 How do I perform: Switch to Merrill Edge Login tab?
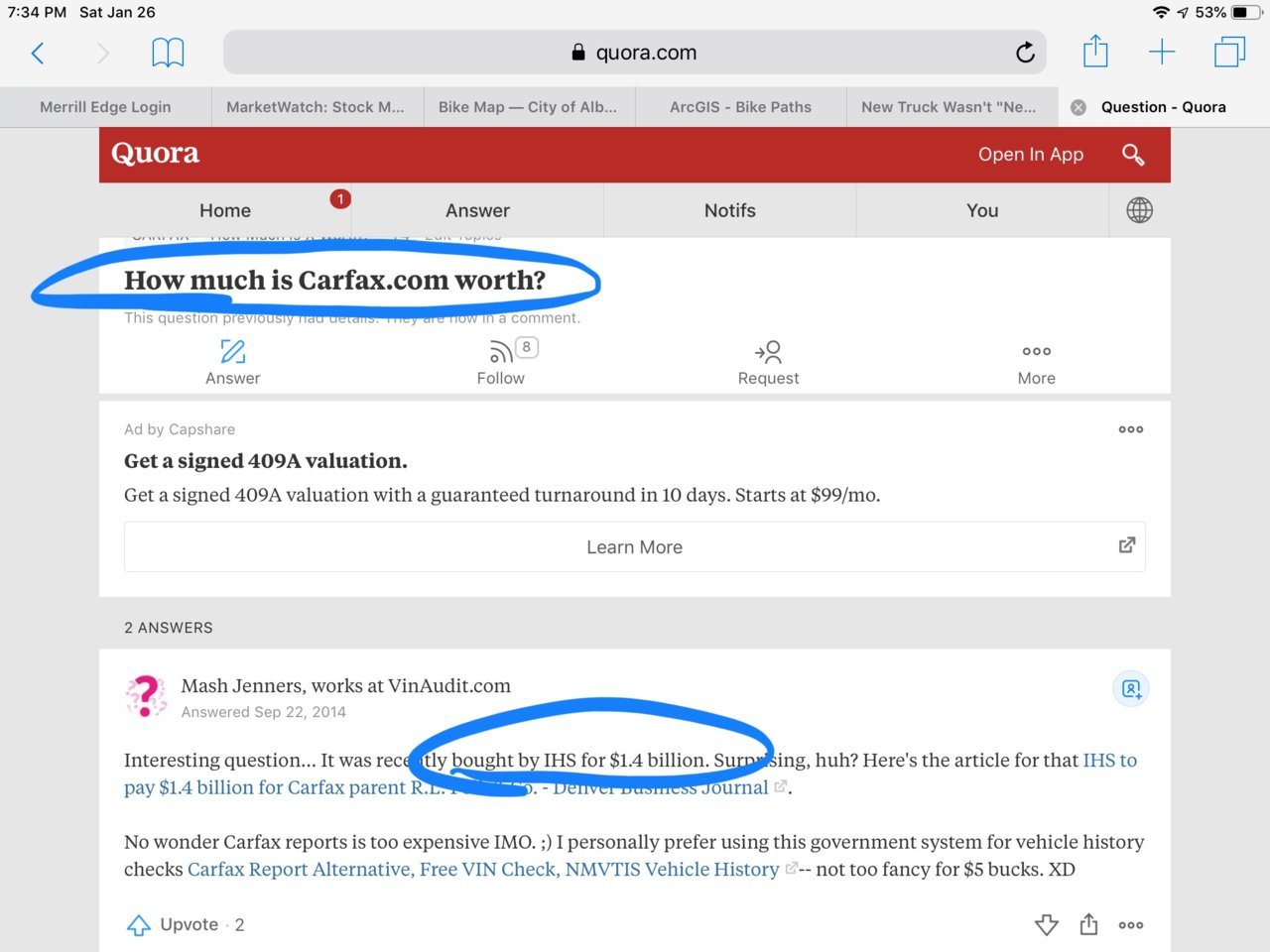[105, 107]
